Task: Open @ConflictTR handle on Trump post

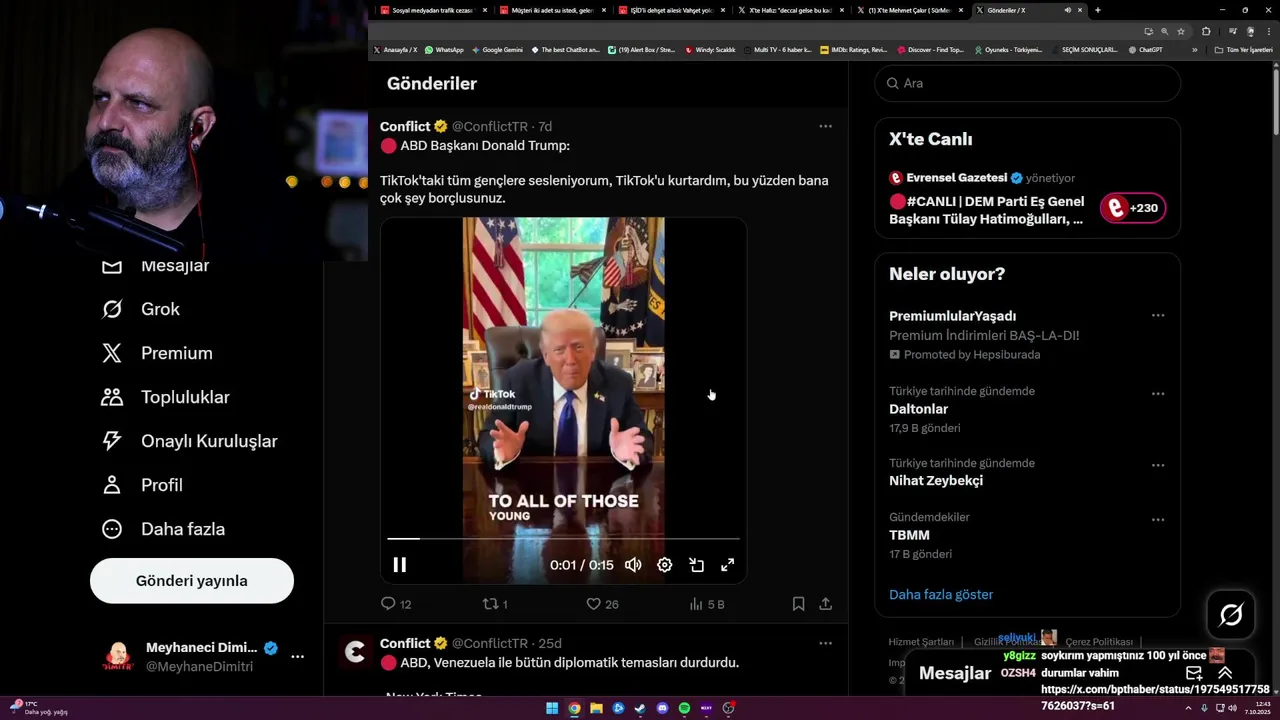Action: (490, 126)
